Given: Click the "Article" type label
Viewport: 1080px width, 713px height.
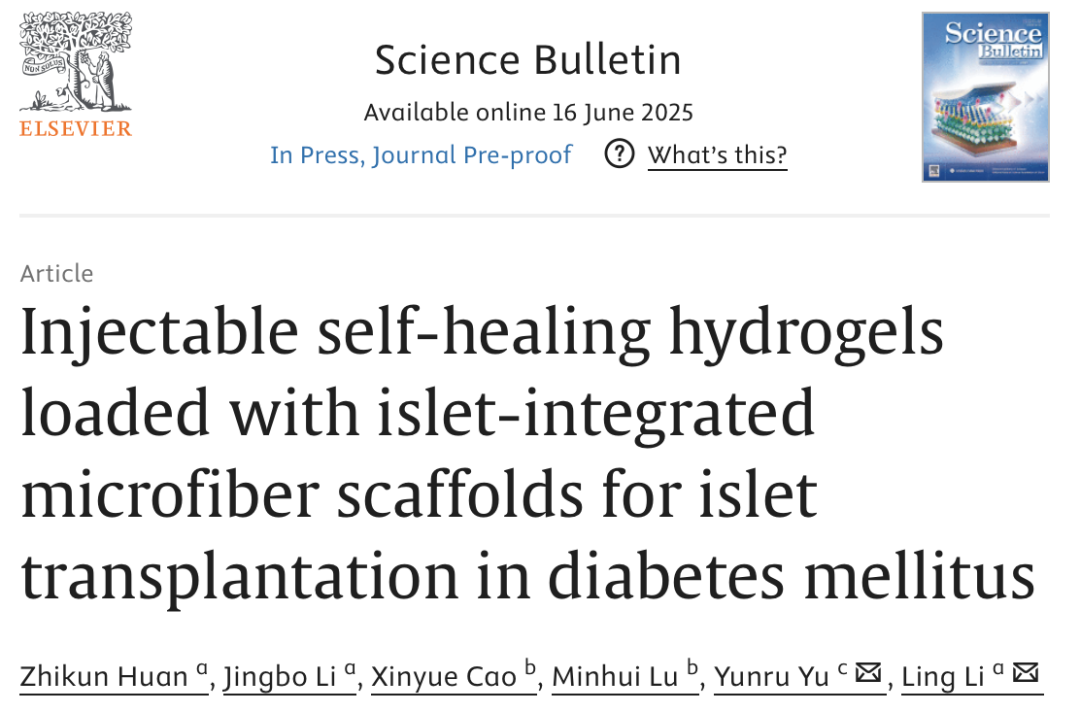Looking at the screenshot, I should click(x=57, y=274).
